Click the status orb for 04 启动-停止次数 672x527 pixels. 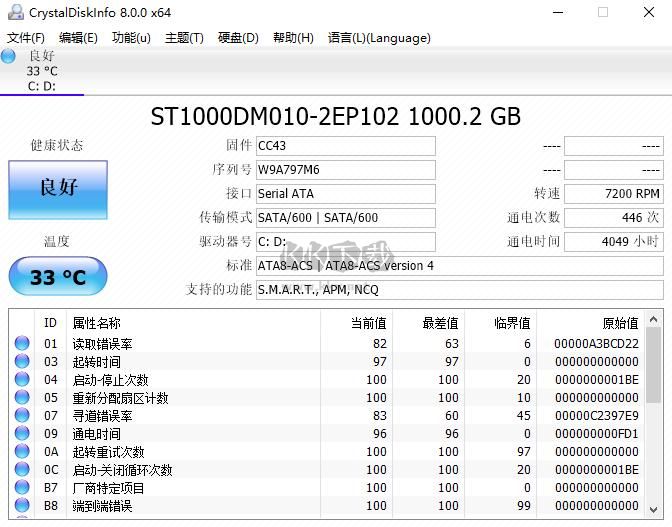[x=22, y=379]
